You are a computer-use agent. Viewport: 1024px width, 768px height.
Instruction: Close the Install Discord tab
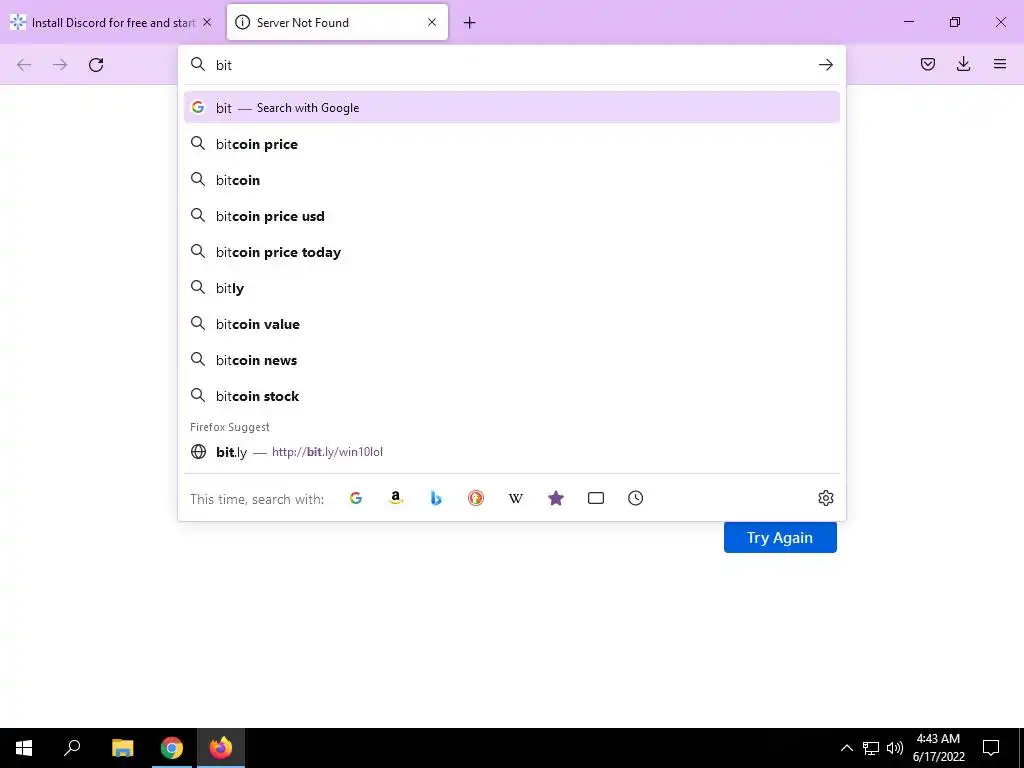(207, 22)
